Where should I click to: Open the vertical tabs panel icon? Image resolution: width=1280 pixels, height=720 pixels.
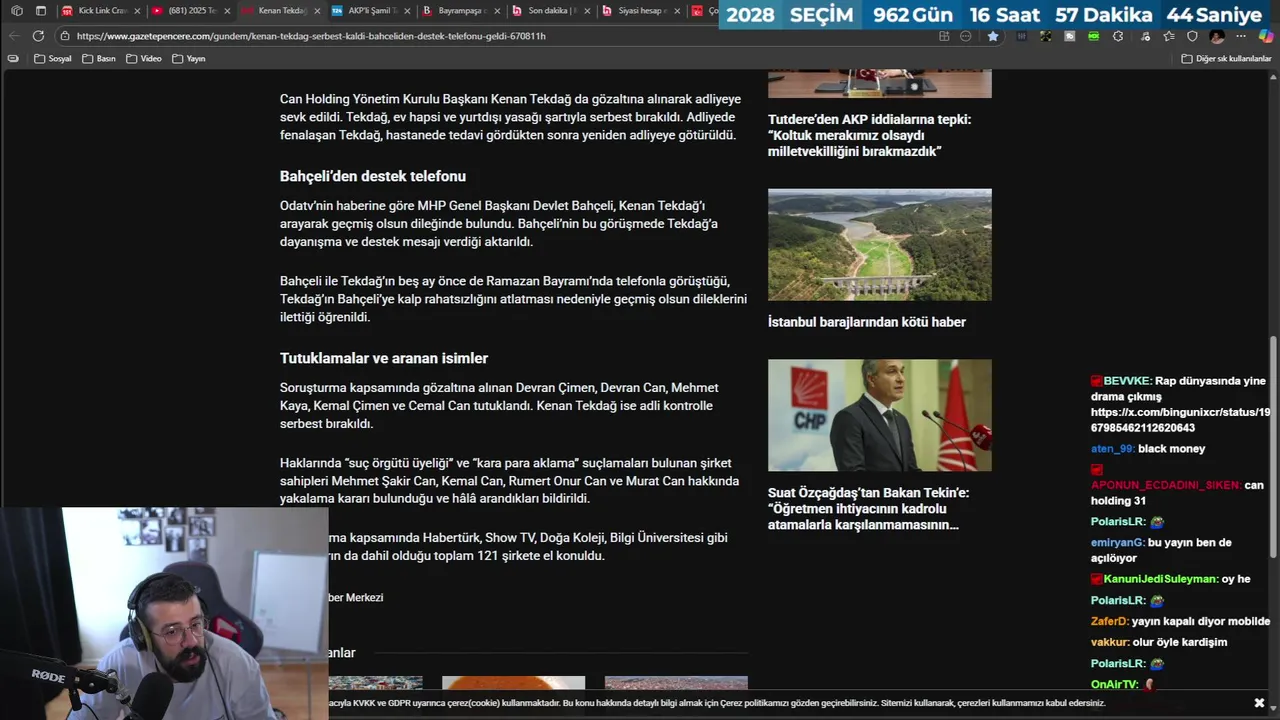coord(41,11)
